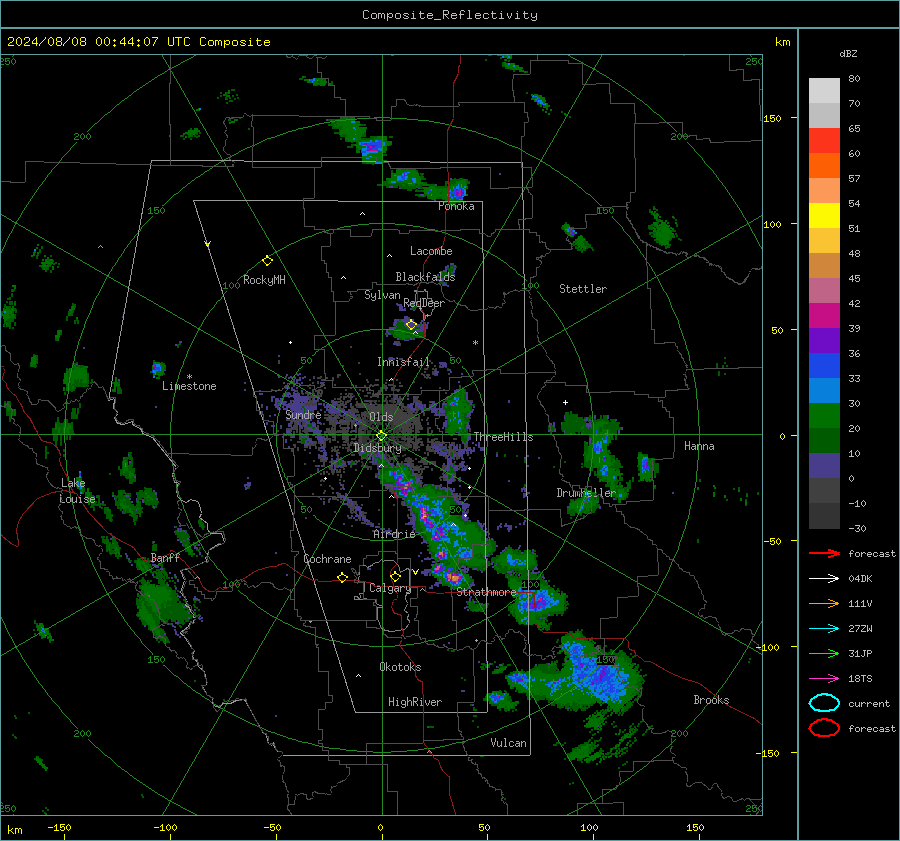Click the dBZ legend heading
Image resolution: width=900 pixels, height=841 pixels.
pyautogui.click(x=848, y=53)
